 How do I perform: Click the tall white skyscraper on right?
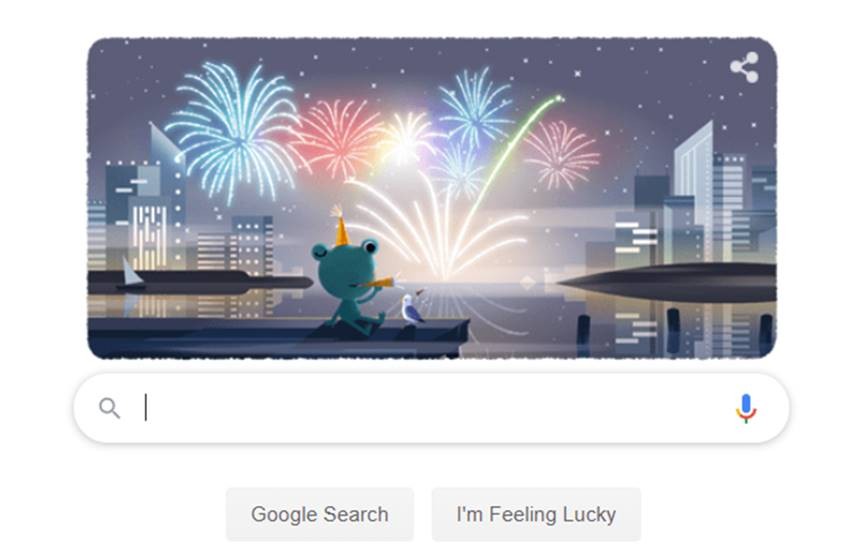click(x=694, y=190)
